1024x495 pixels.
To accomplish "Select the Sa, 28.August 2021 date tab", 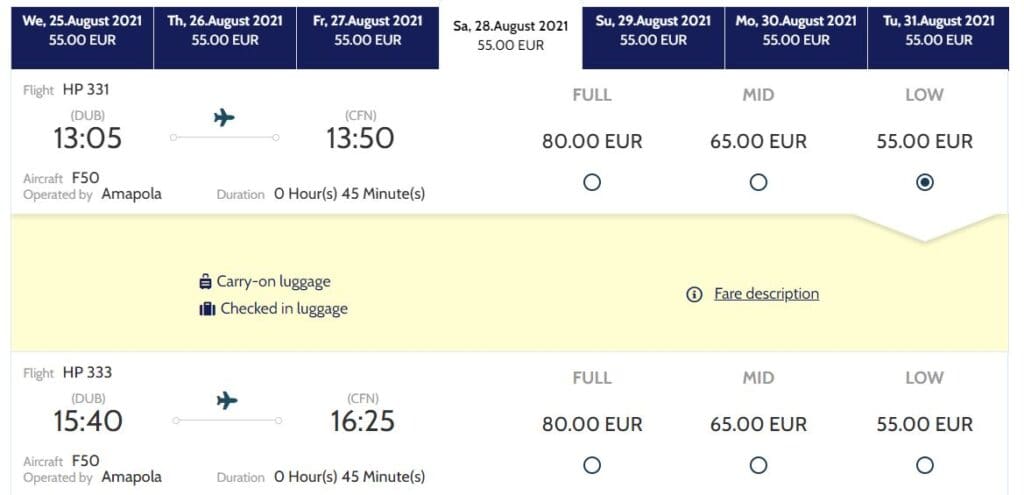I will (511, 35).
